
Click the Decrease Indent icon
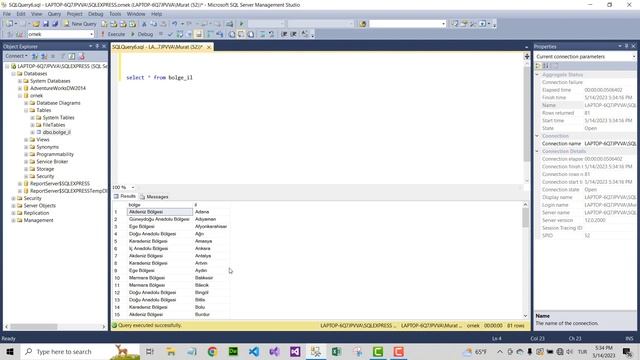284,34
